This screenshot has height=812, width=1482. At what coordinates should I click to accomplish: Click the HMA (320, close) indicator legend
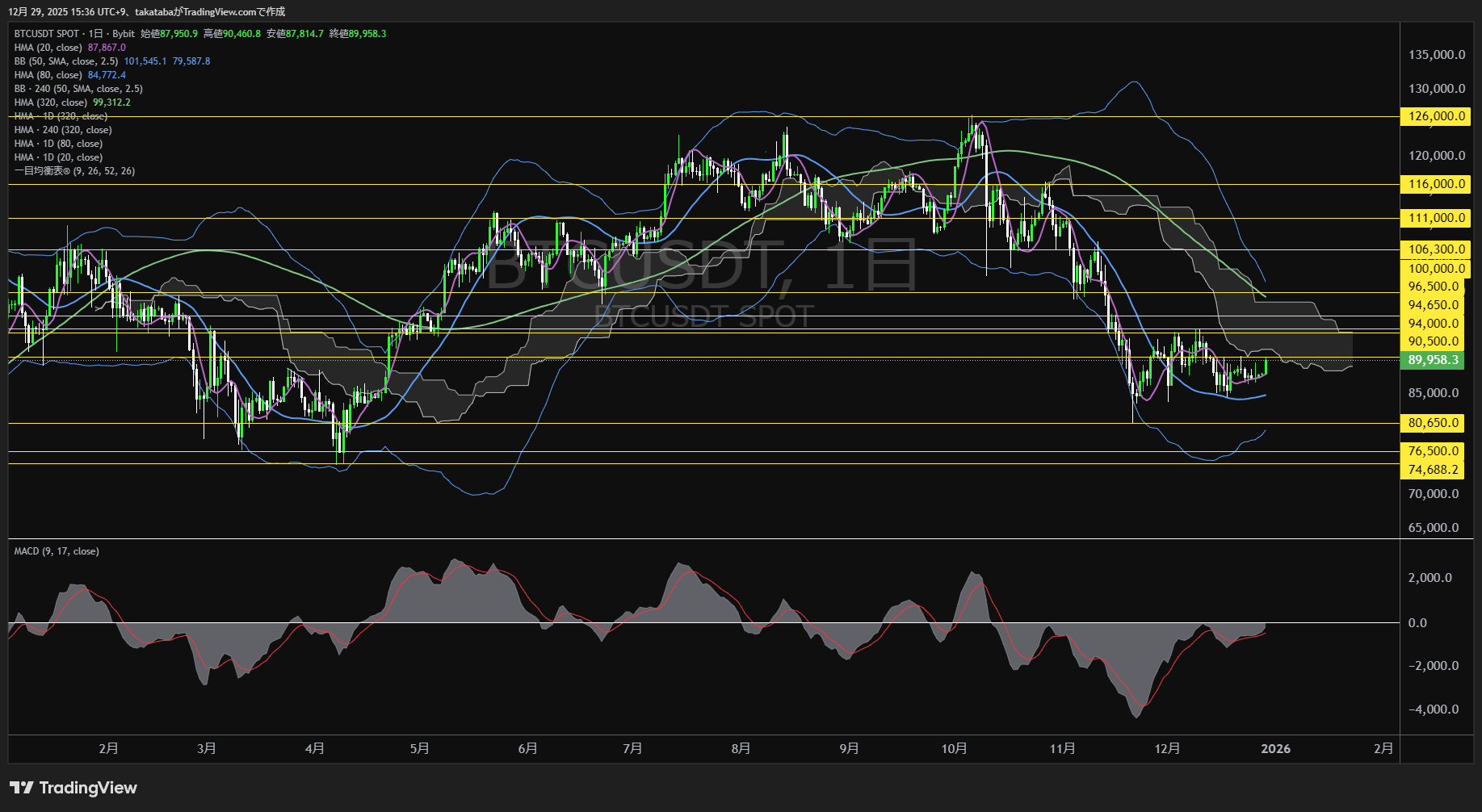[51, 103]
